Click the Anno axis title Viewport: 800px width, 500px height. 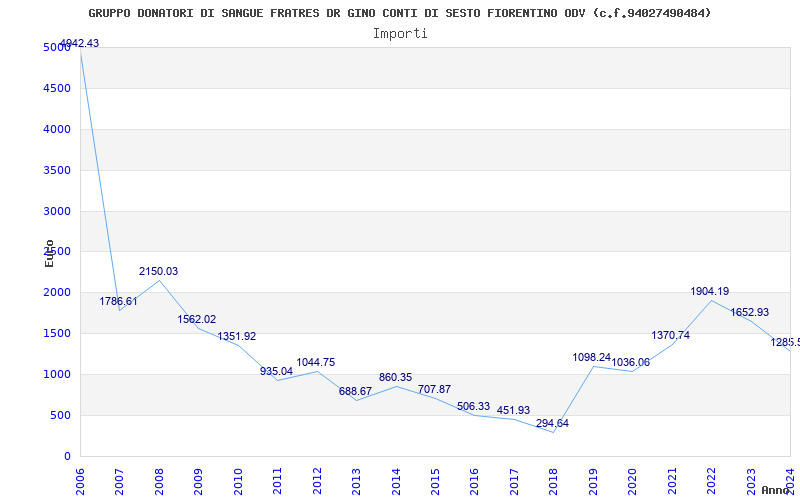pyautogui.click(x=776, y=490)
